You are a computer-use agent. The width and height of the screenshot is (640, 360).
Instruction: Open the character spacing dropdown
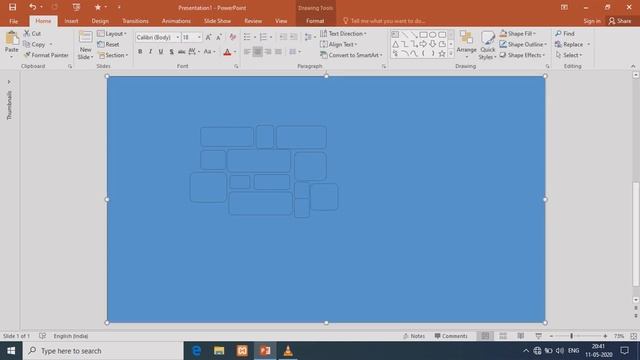194,52
